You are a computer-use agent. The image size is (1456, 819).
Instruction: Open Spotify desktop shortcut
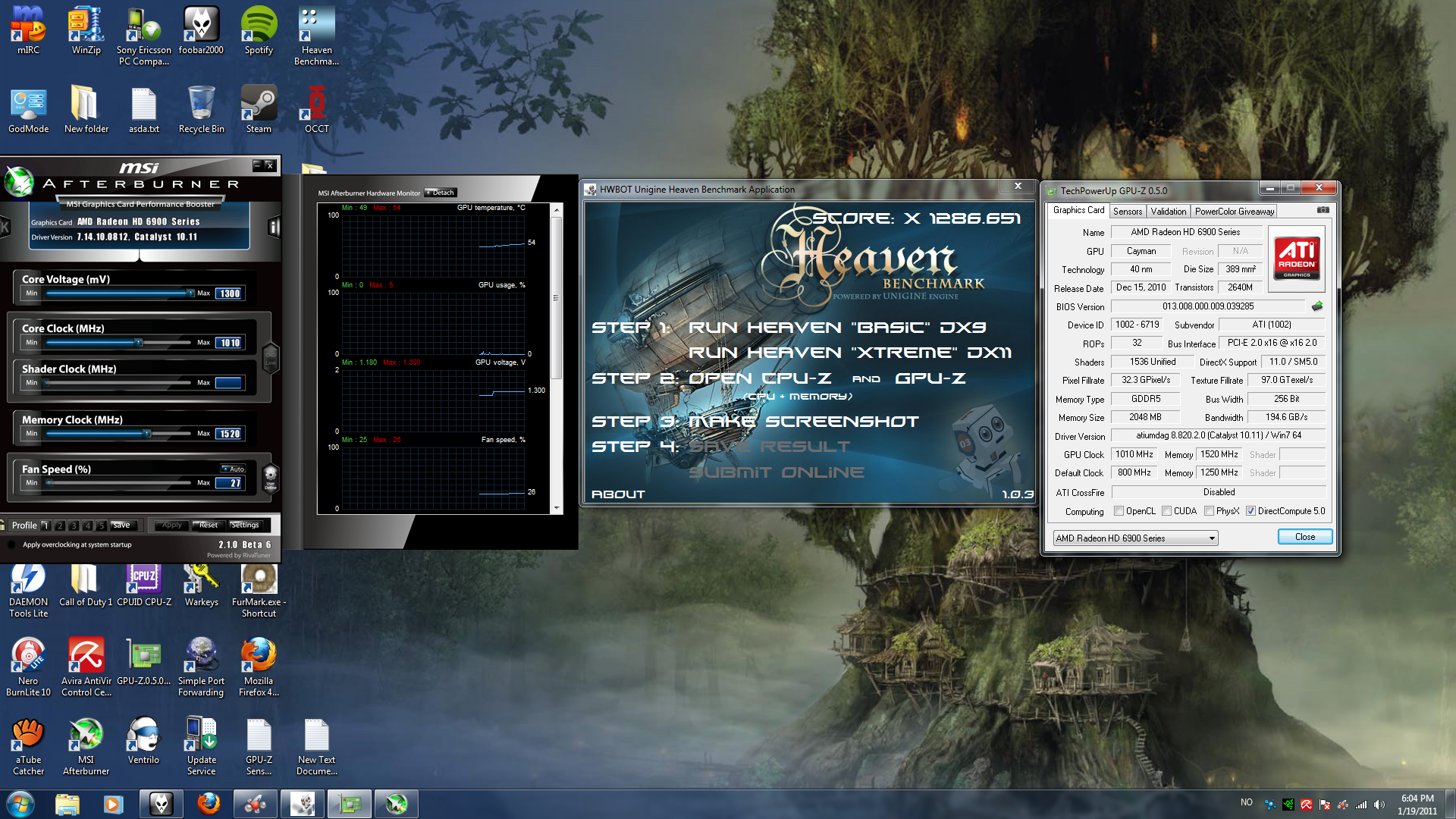(x=259, y=30)
